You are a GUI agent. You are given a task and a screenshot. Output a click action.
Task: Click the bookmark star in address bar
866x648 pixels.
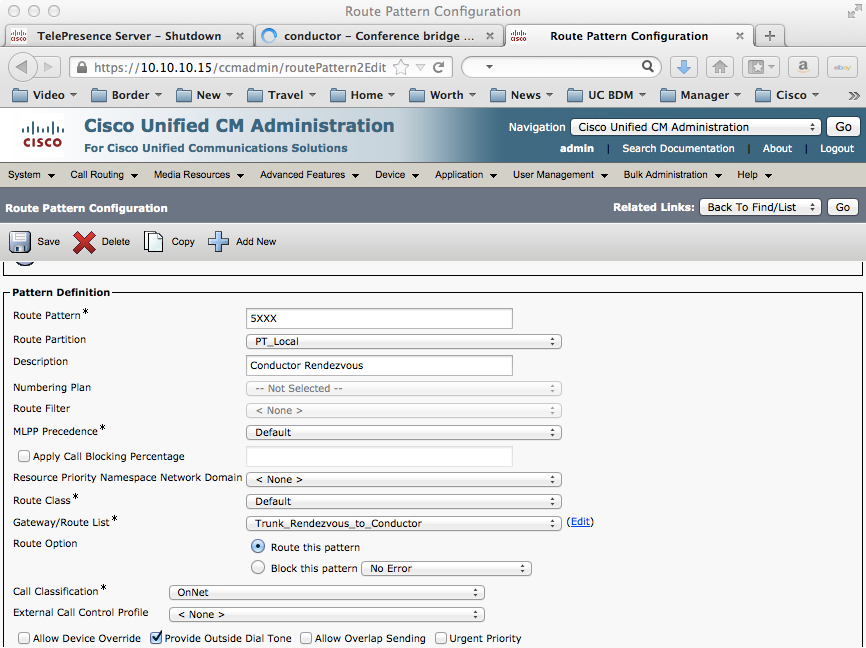click(x=402, y=67)
